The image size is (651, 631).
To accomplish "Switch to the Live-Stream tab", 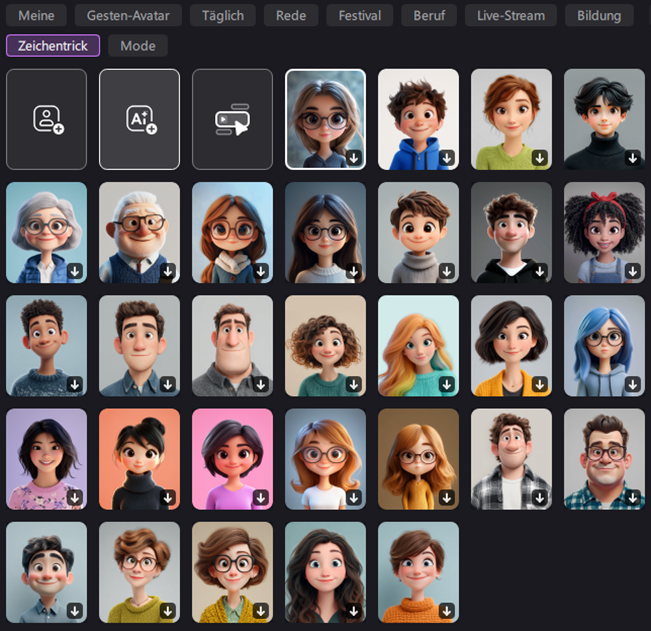I will pos(510,16).
